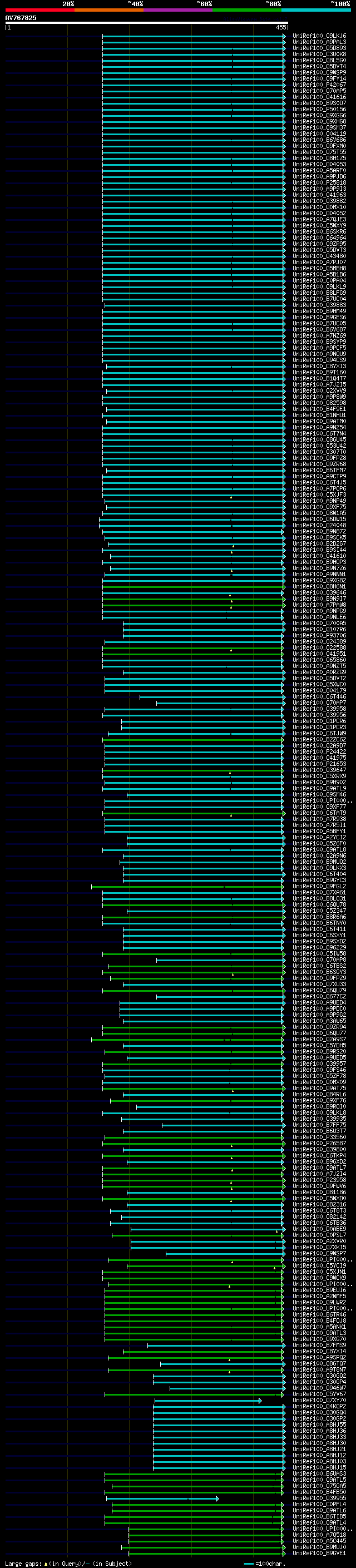Select hit UniRef100_Q39647
Screen dimensions: 356x1568
coord(319,770)
